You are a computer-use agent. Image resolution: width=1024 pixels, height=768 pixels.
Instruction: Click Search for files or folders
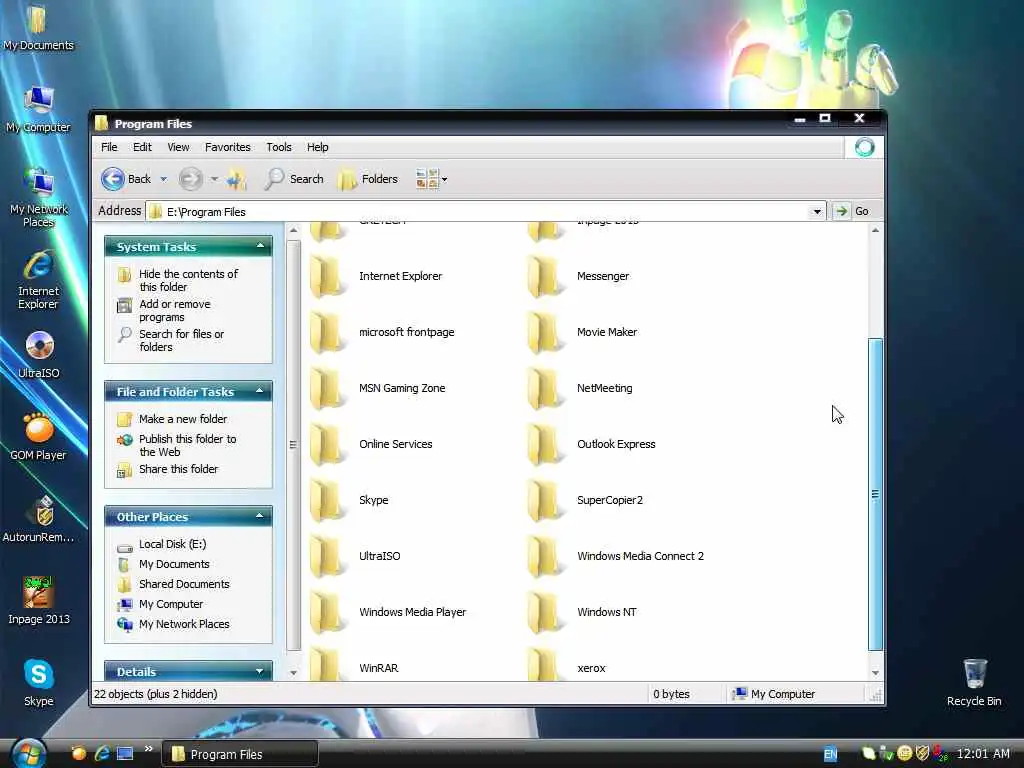tap(181, 340)
